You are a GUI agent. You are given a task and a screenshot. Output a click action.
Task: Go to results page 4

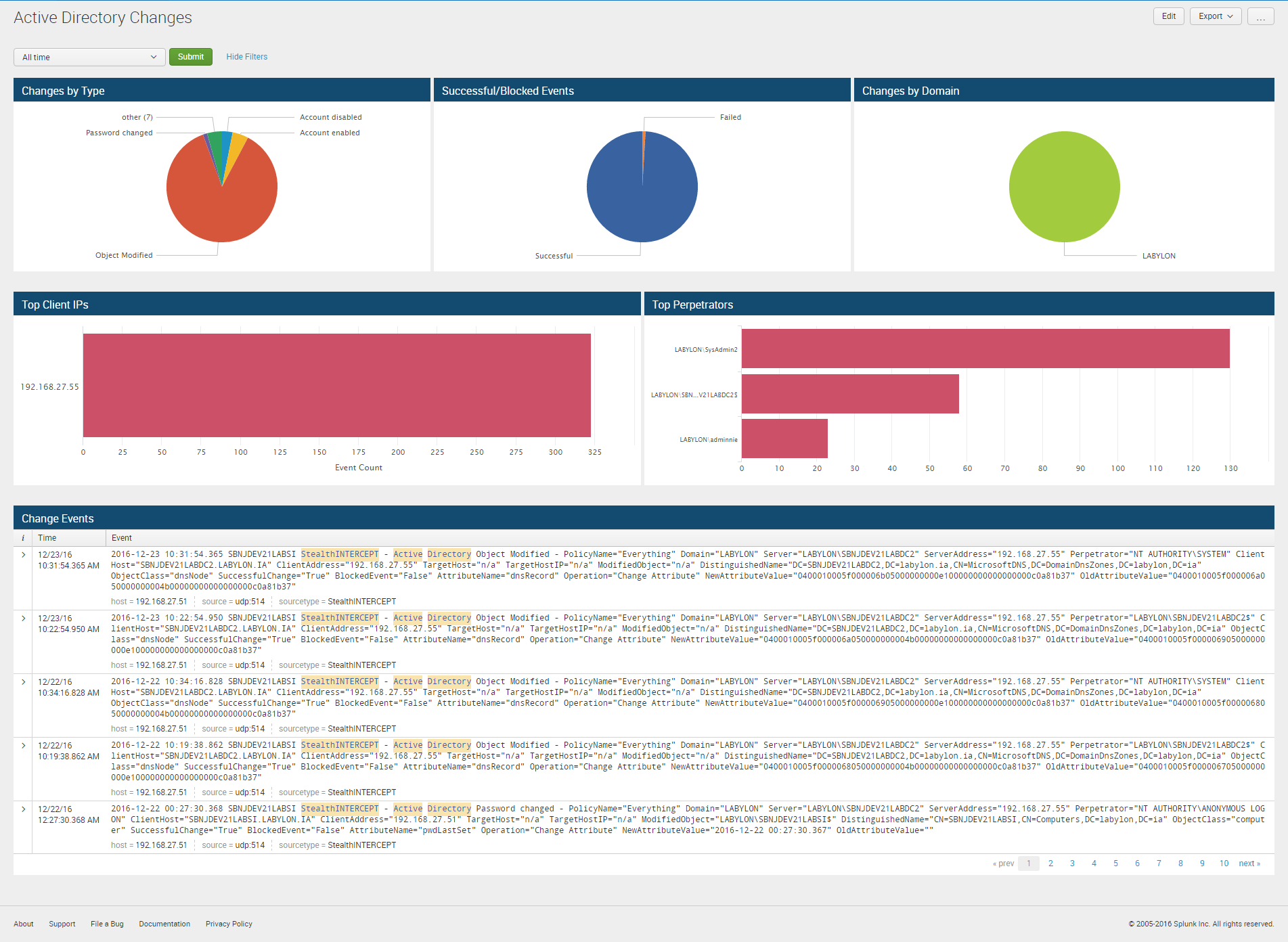click(x=1094, y=863)
